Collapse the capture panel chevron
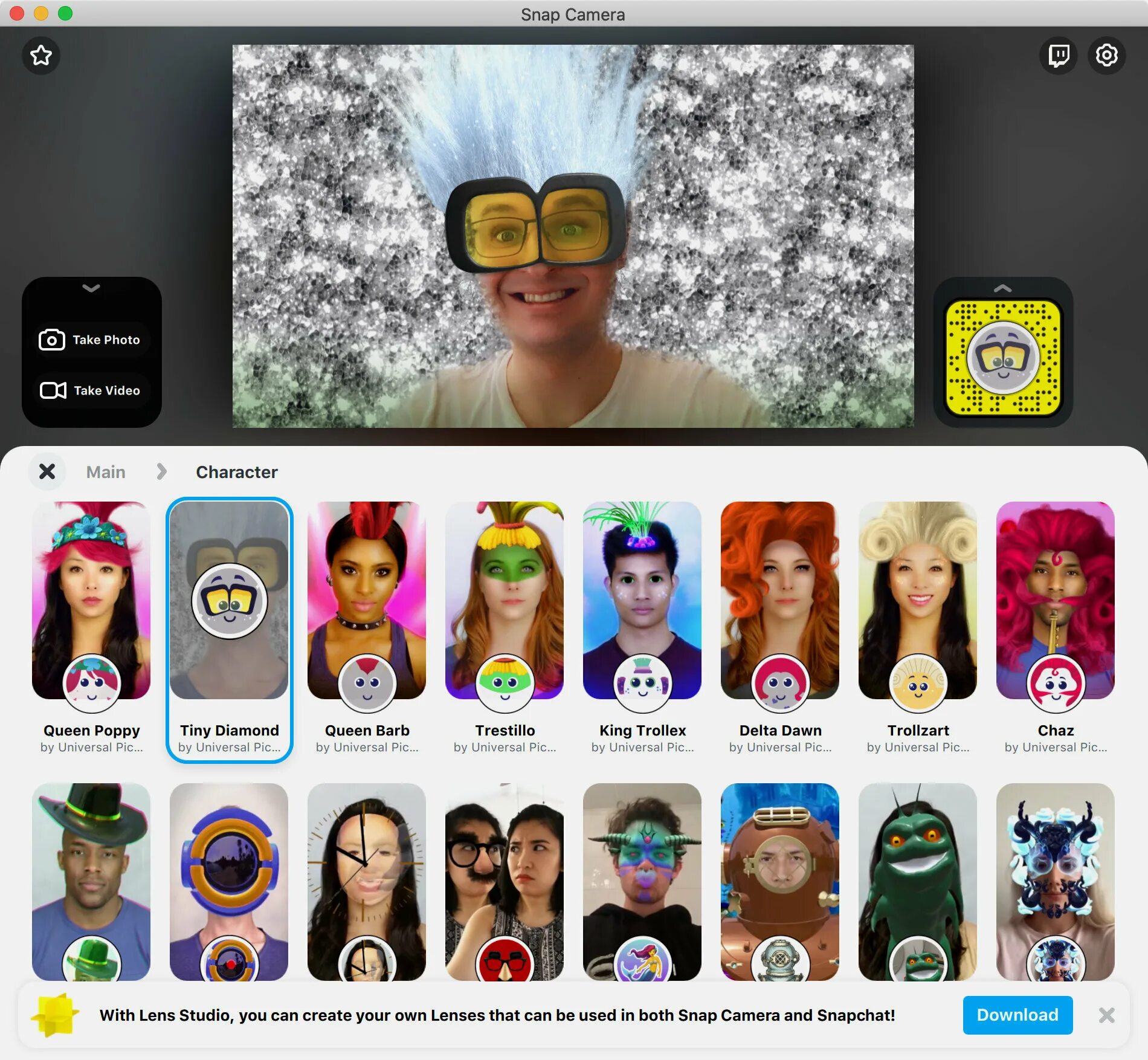Screen dimensions: 1148x1060 pyautogui.click(x=91, y=288)
